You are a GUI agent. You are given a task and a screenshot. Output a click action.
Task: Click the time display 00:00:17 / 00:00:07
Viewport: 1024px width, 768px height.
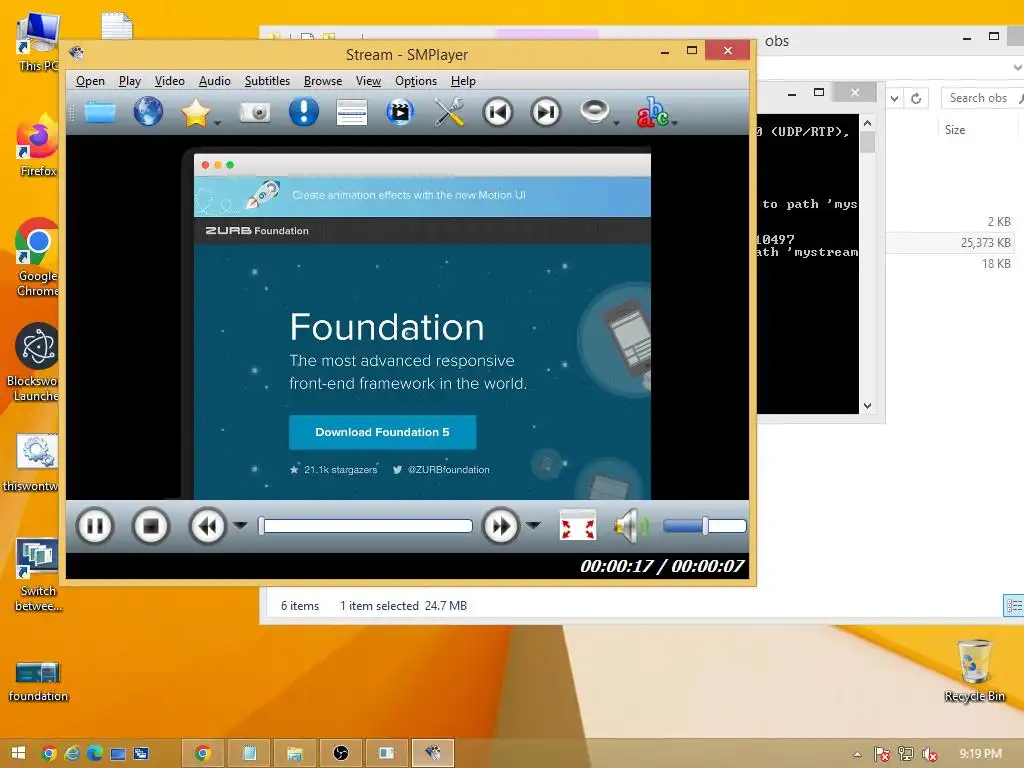[662, 566]
